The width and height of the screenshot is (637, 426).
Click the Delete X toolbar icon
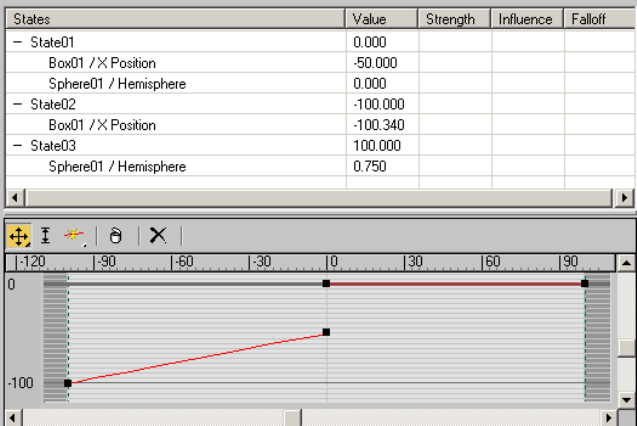[x=158, y=235]
